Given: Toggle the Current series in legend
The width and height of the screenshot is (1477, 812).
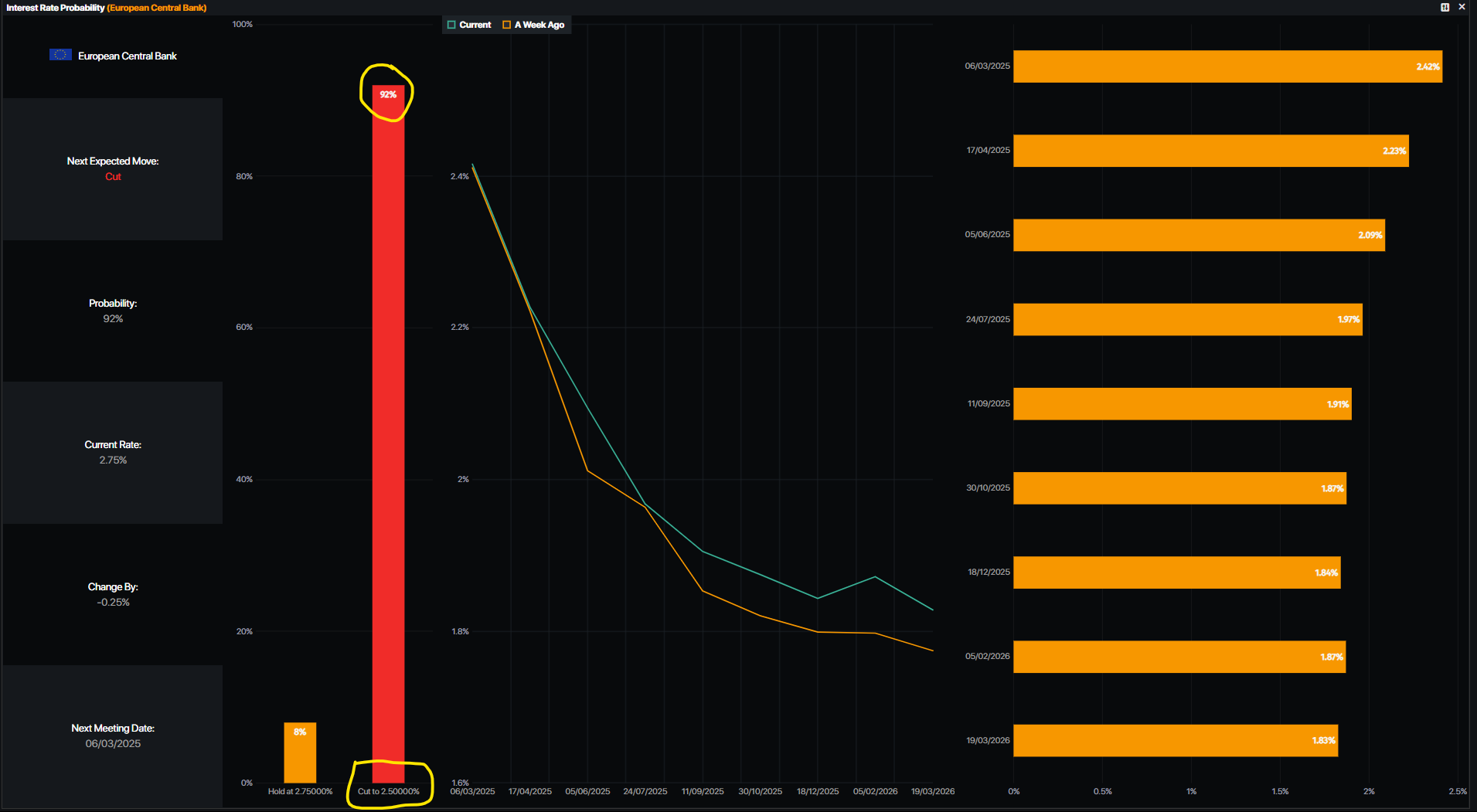Looking at the screenshot, I should (468, 25).
